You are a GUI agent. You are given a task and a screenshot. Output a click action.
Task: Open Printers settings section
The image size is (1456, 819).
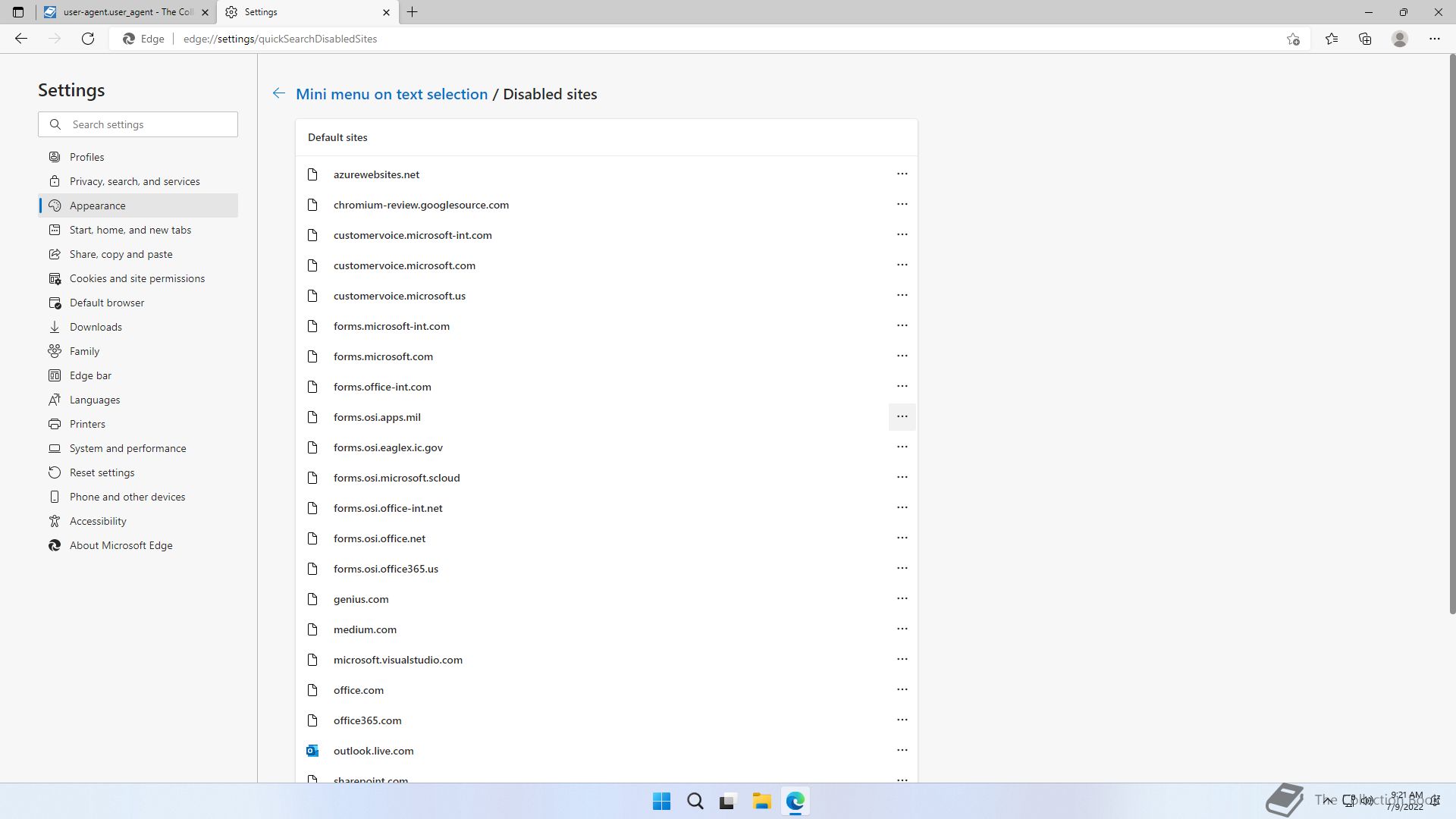pos(138,424)
